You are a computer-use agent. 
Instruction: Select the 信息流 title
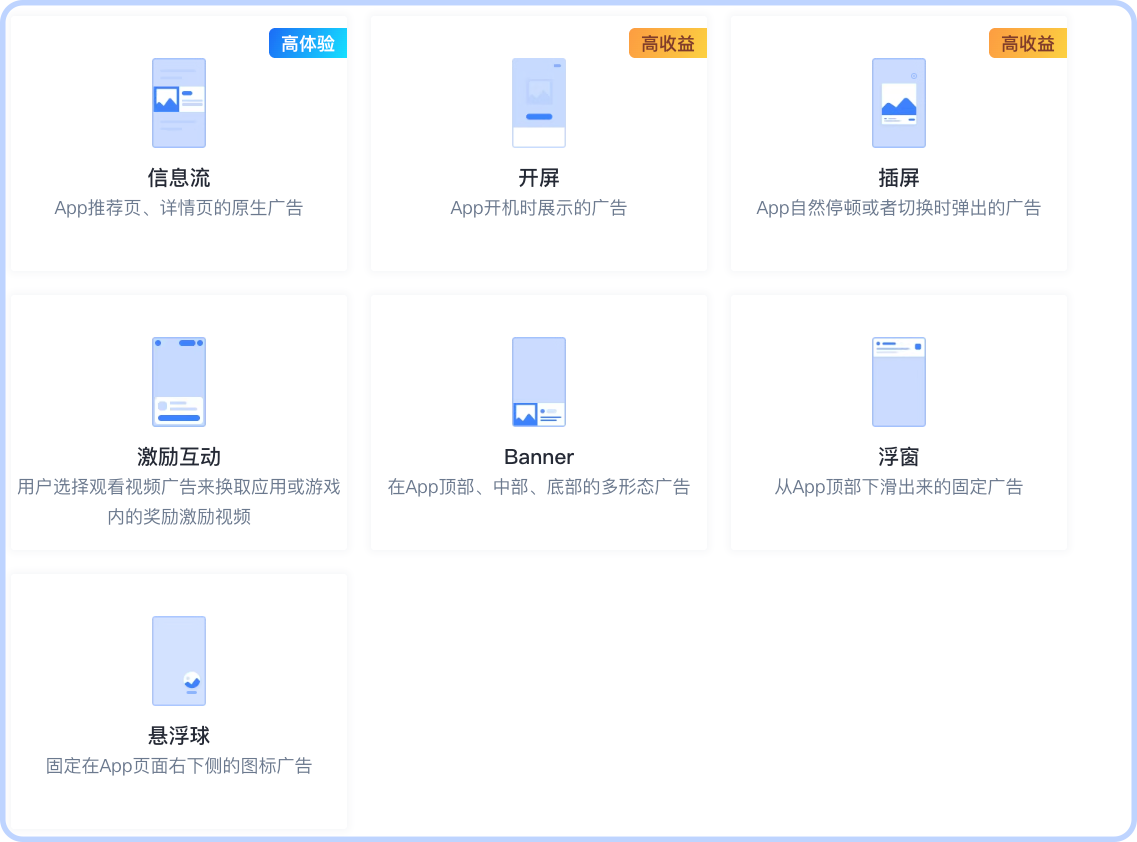(179, 178)
